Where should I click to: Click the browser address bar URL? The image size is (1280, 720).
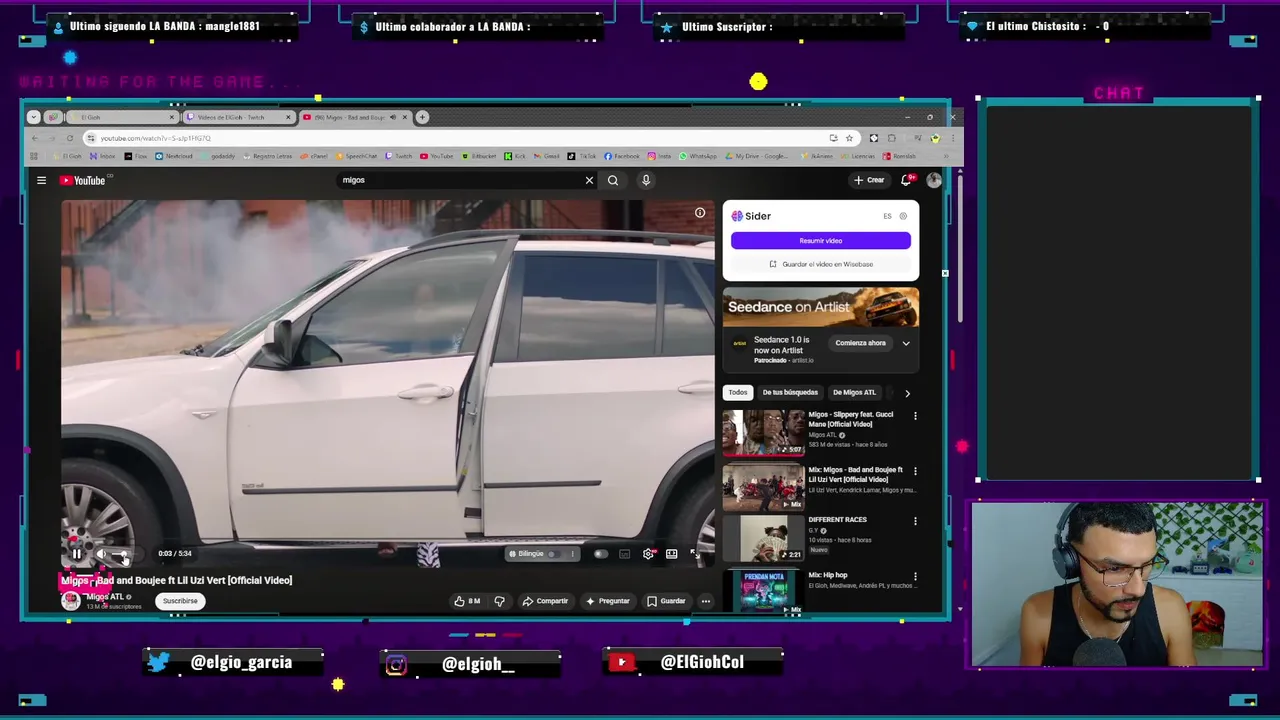click(155, 138)
